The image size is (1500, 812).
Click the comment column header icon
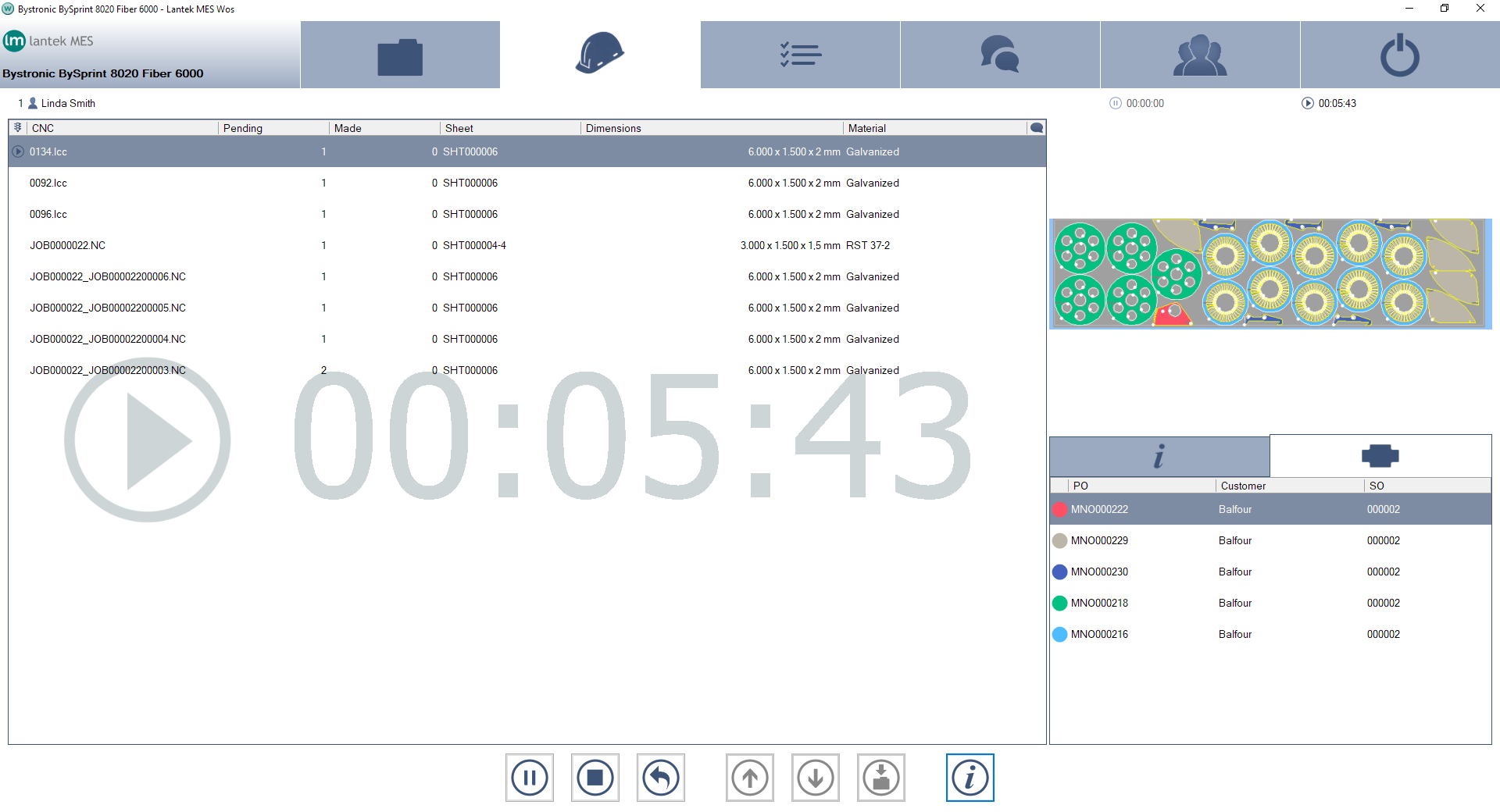point(1037,128)
